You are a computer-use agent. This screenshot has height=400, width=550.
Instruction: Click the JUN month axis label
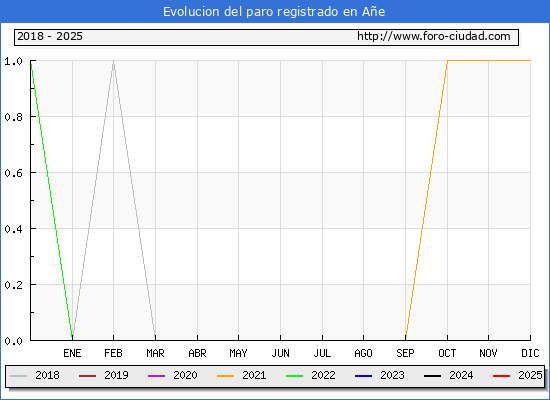281,353
